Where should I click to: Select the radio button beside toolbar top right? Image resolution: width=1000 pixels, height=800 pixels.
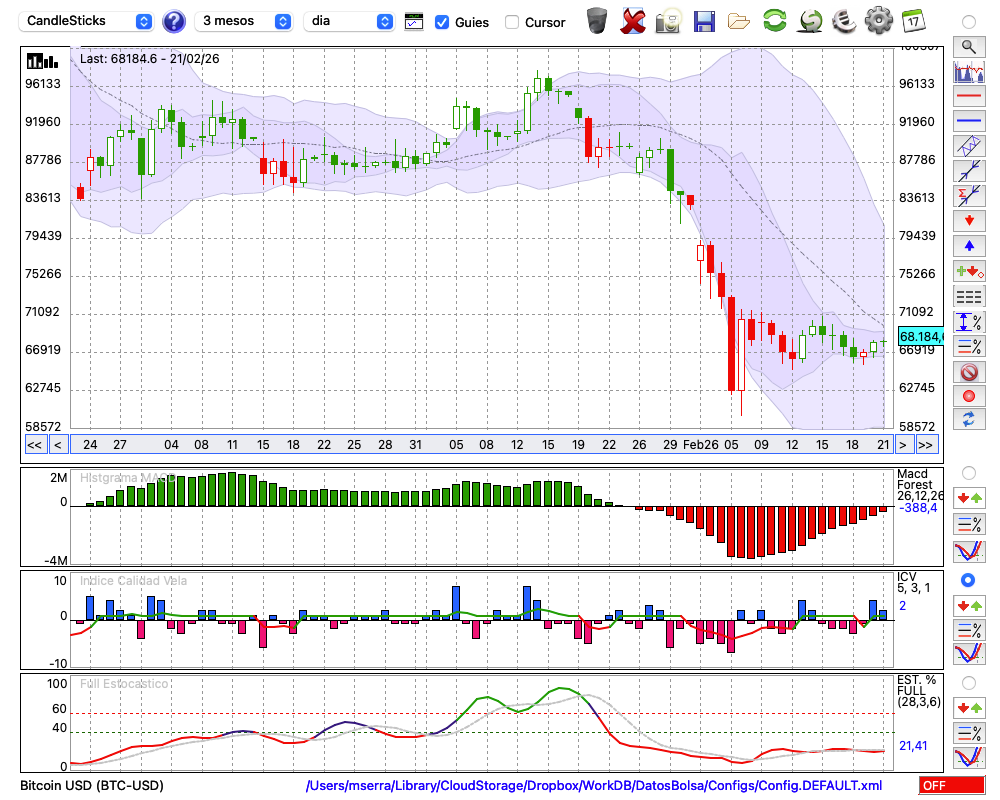point(969,22)
